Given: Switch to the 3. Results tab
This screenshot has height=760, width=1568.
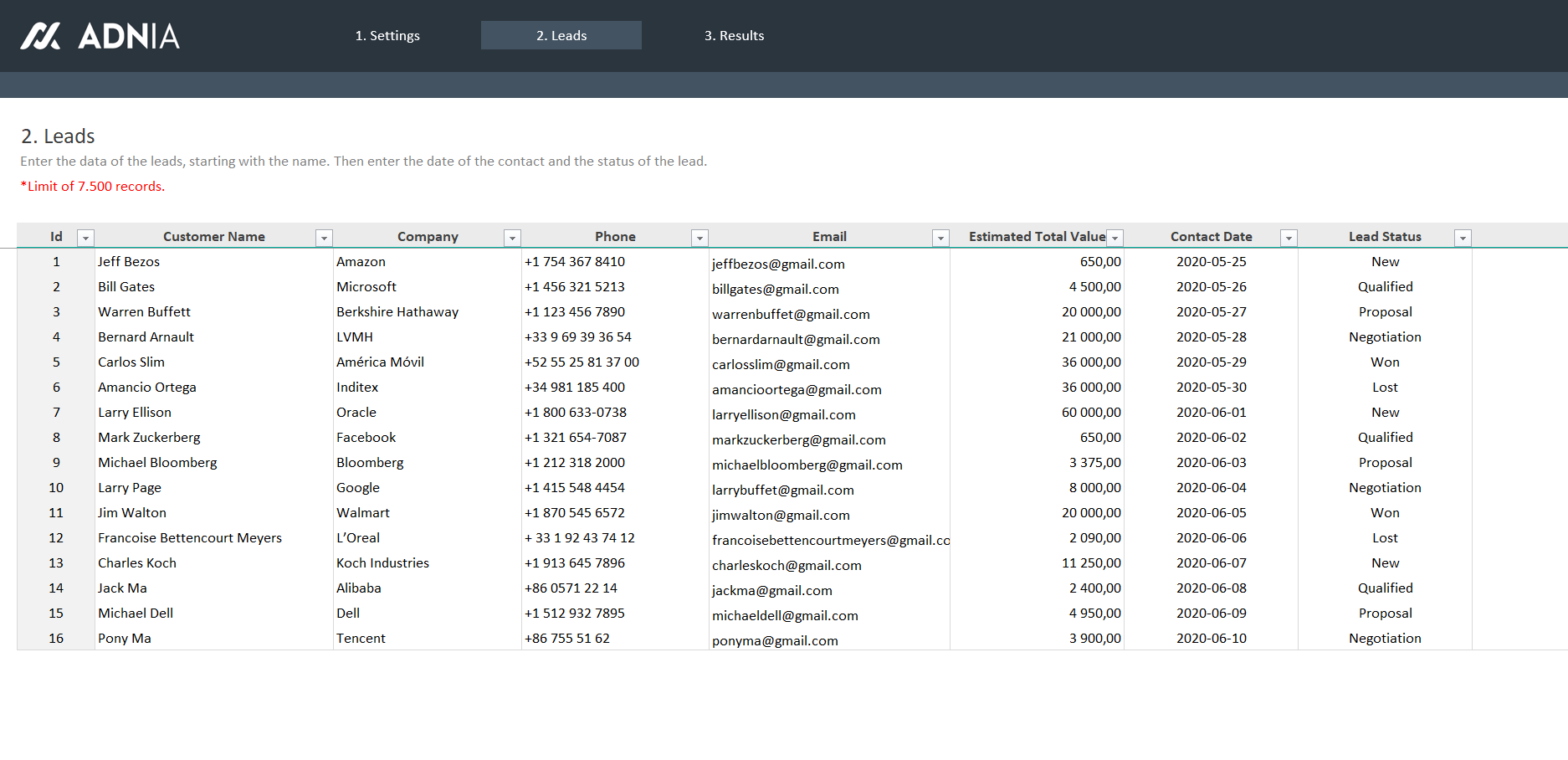Looking at the screenshot, I should click(x=734, y=35).
